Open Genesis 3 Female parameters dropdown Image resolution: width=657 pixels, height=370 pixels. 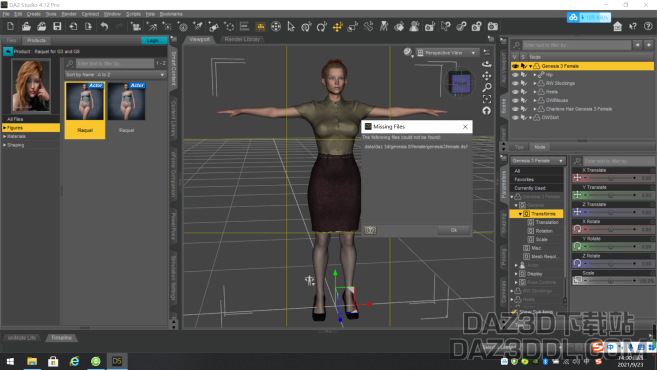click(x=538, y=161)
